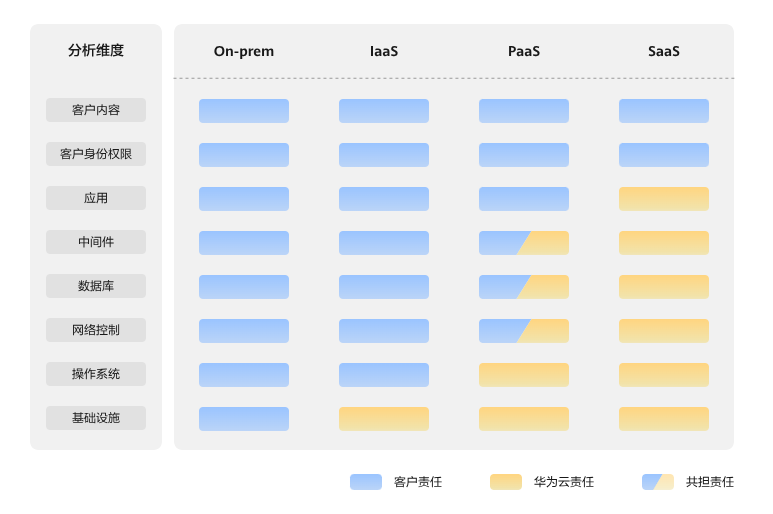Click the 华为云责任 orange legend swatch
The height and width of the screenshot is (514, 773).
[x=505, y=482]
